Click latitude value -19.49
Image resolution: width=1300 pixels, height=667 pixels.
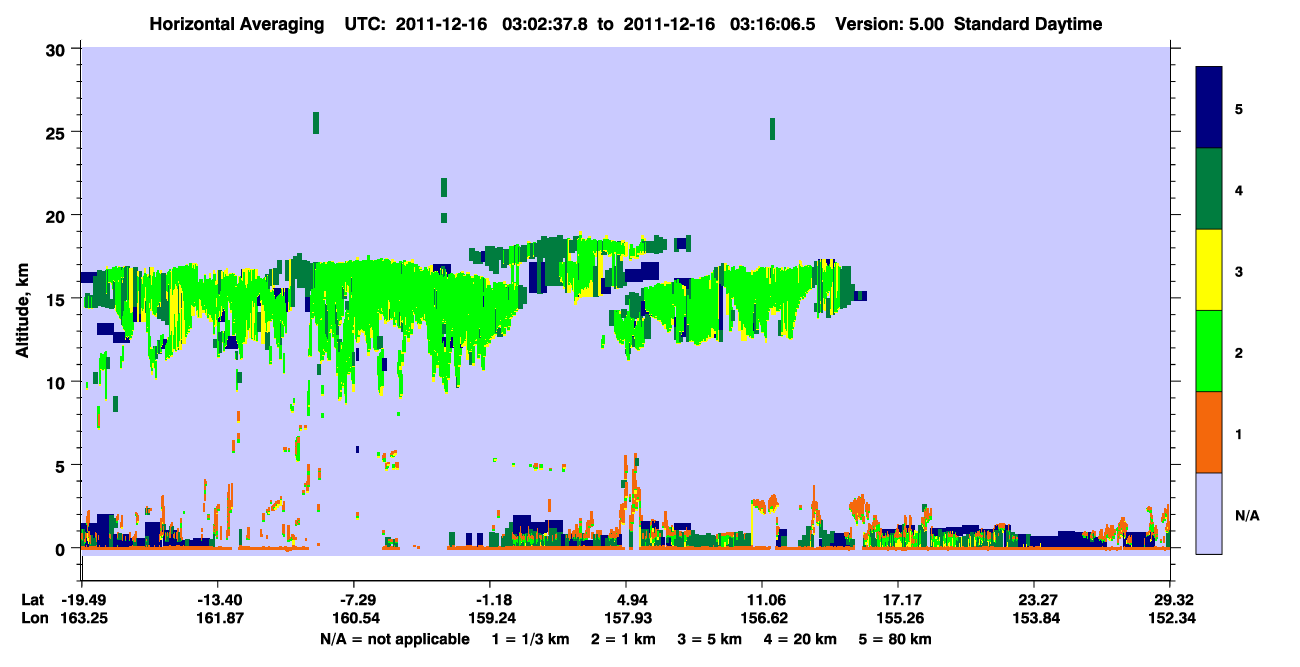(82, 600)
